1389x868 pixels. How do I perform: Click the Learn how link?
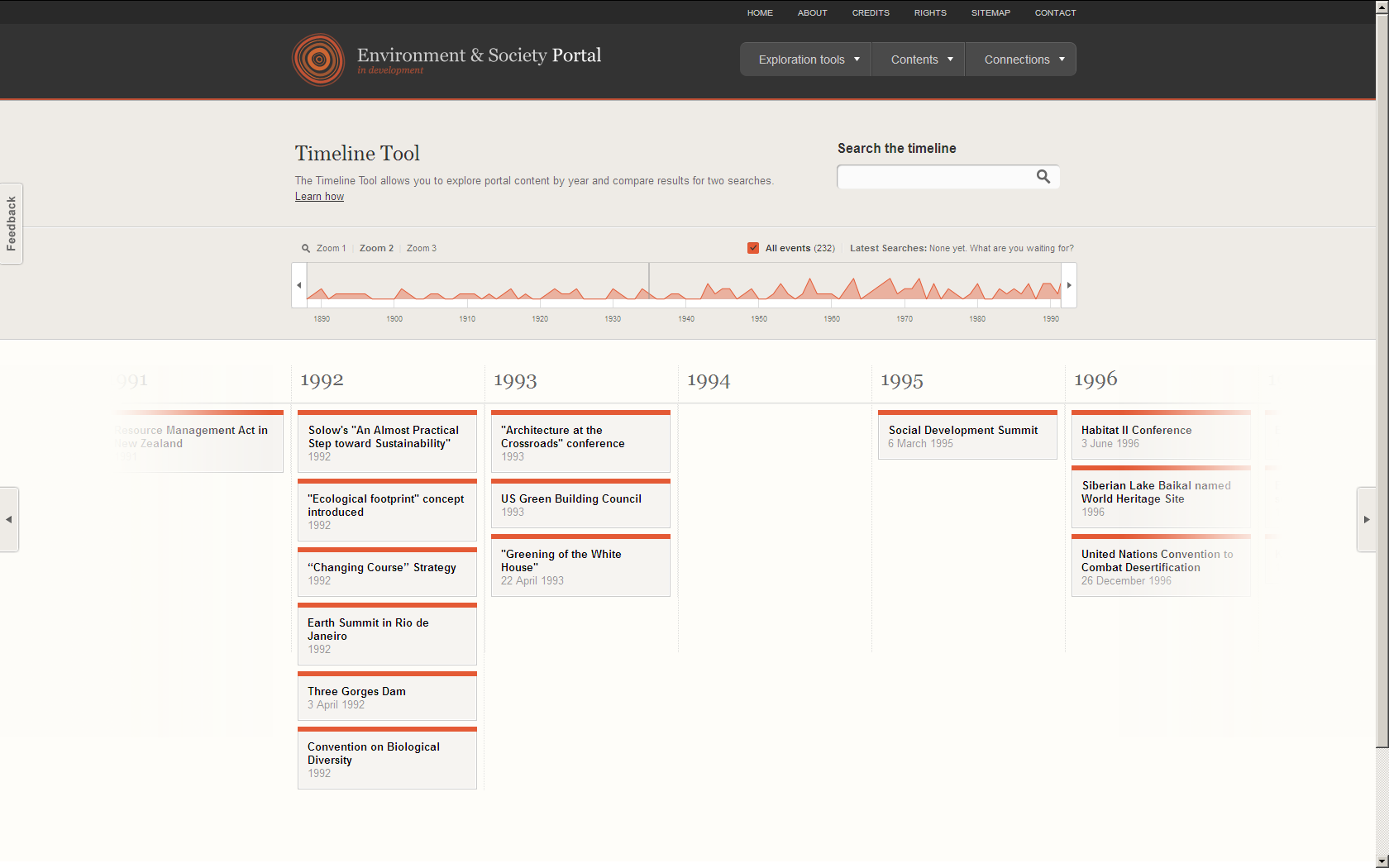pos(319,197)
